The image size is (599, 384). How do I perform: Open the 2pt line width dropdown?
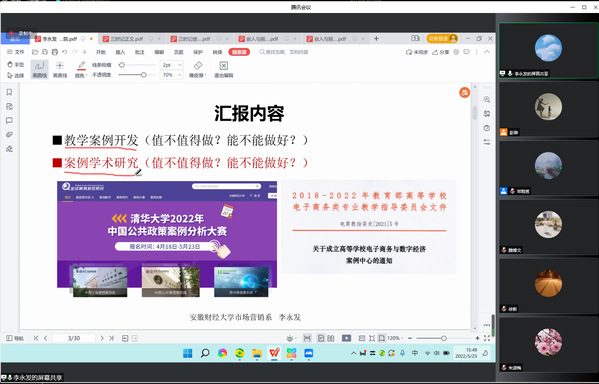[172, 65]
